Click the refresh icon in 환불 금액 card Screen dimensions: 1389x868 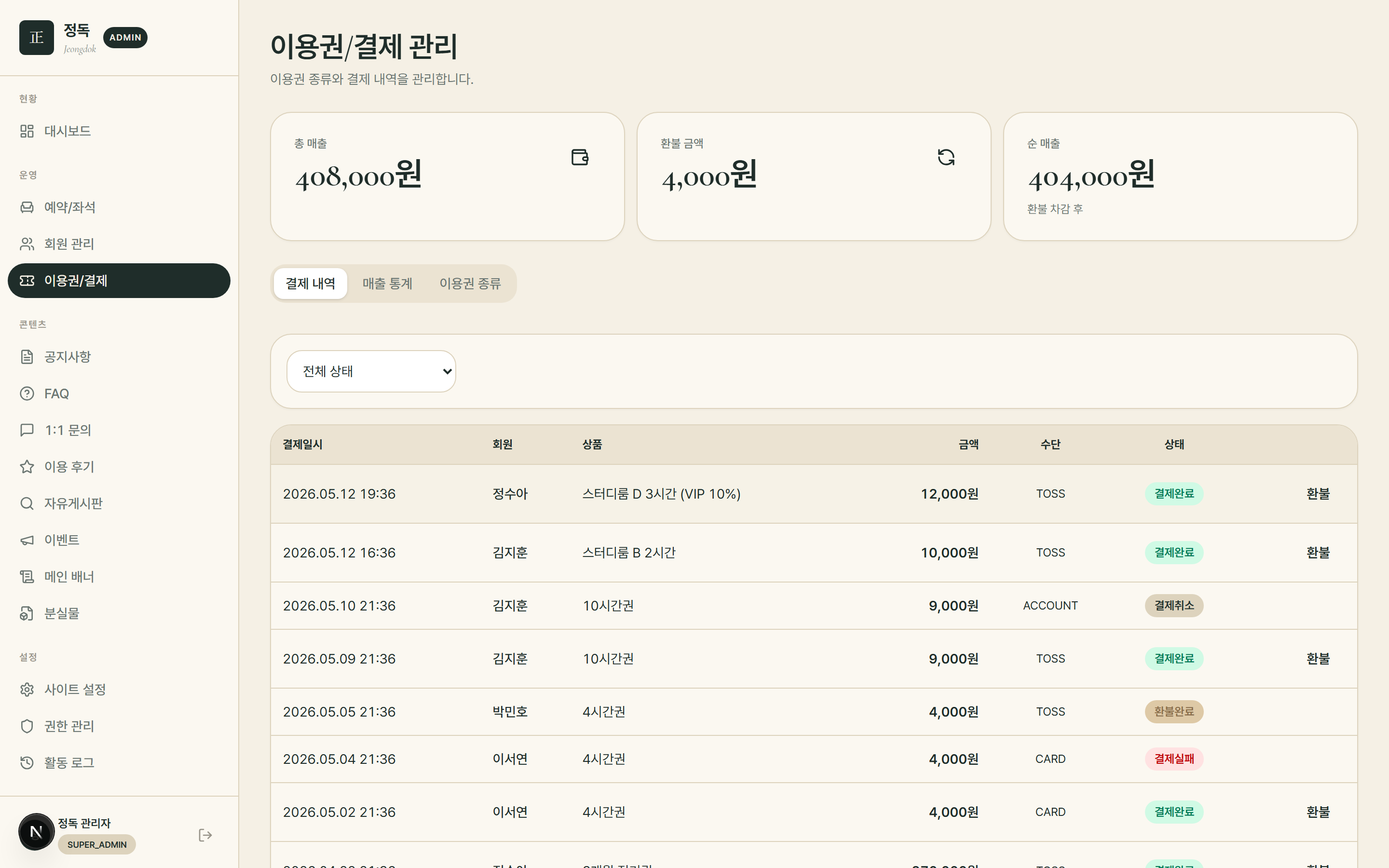pos(946,157)
